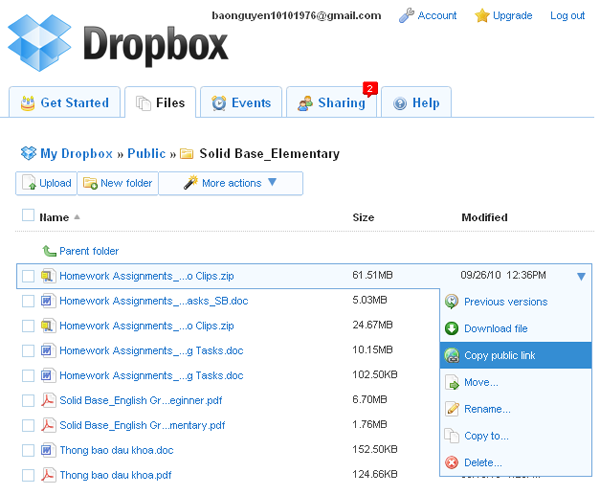Open the More actions dropdown arrow

click(x=272, y=182)
